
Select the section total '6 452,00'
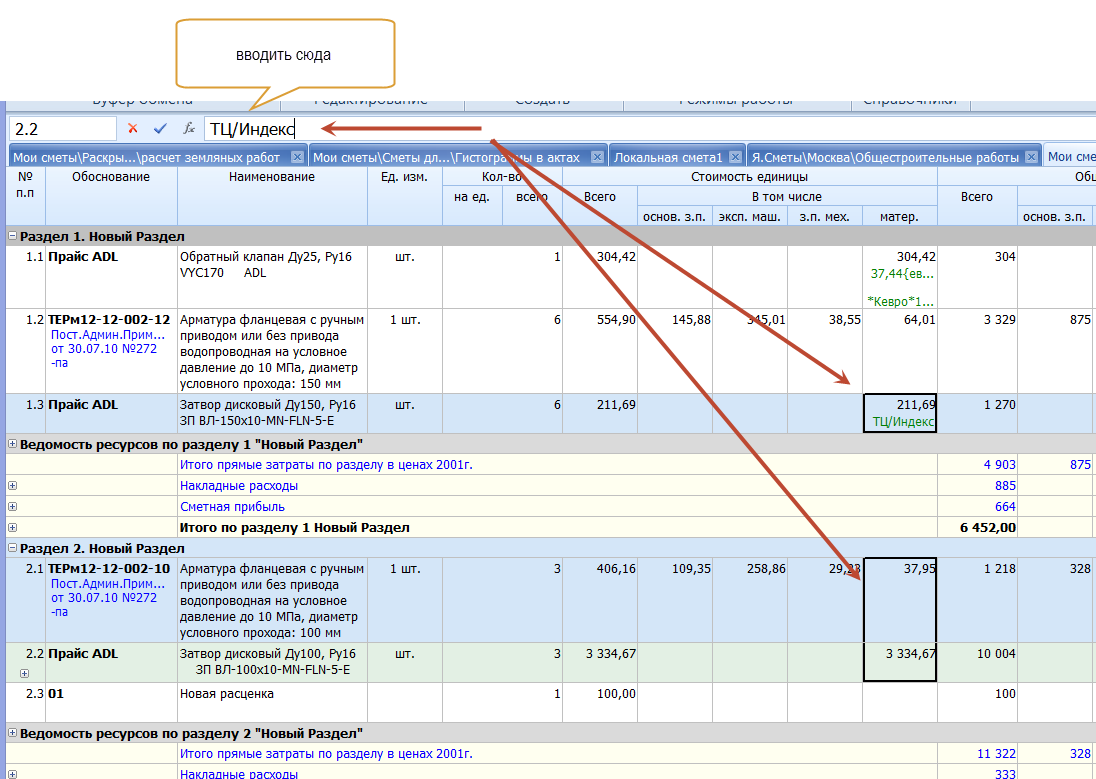point(977,527)
